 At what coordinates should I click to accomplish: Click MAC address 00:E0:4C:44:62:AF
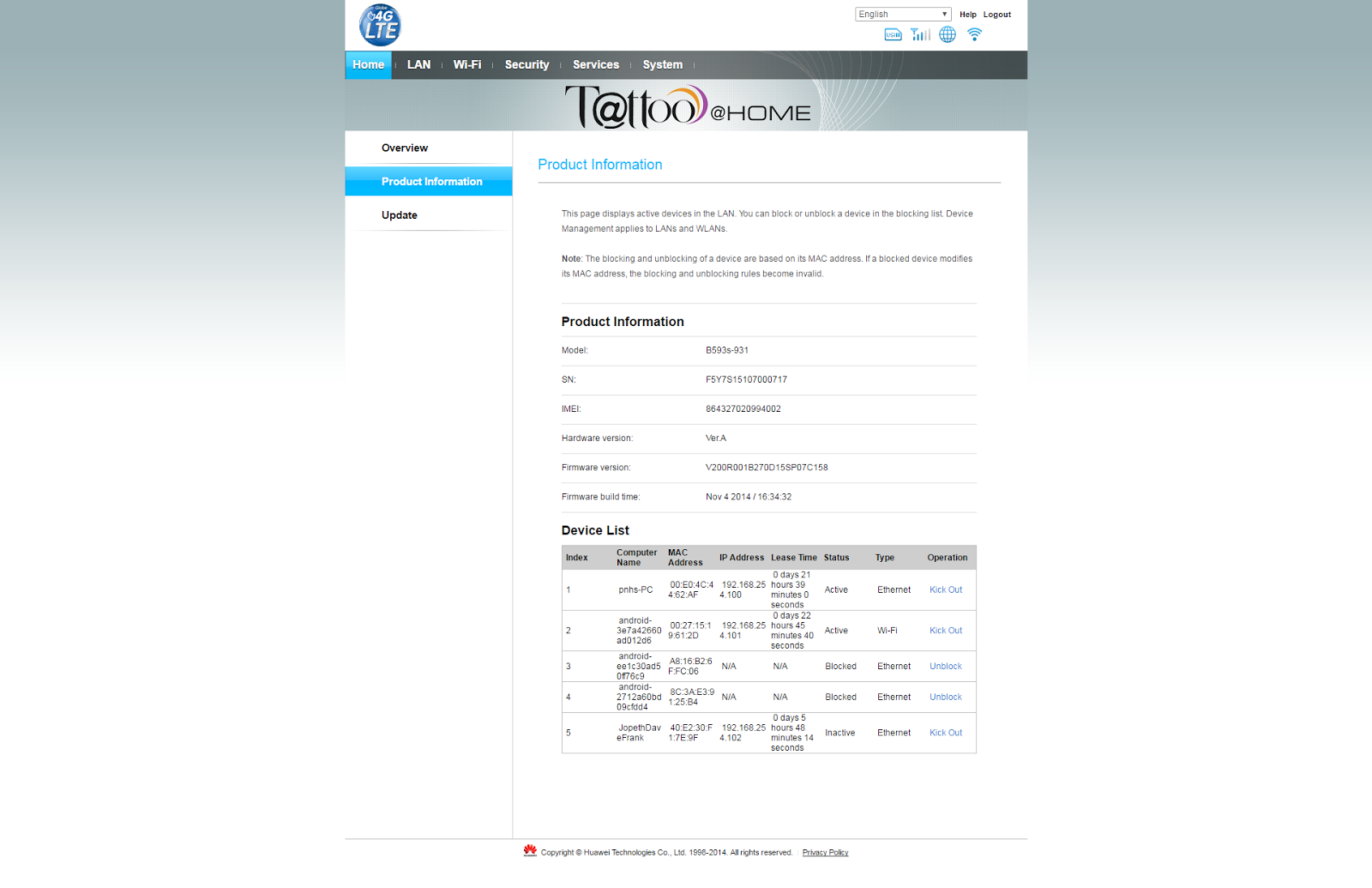[691, 590]
